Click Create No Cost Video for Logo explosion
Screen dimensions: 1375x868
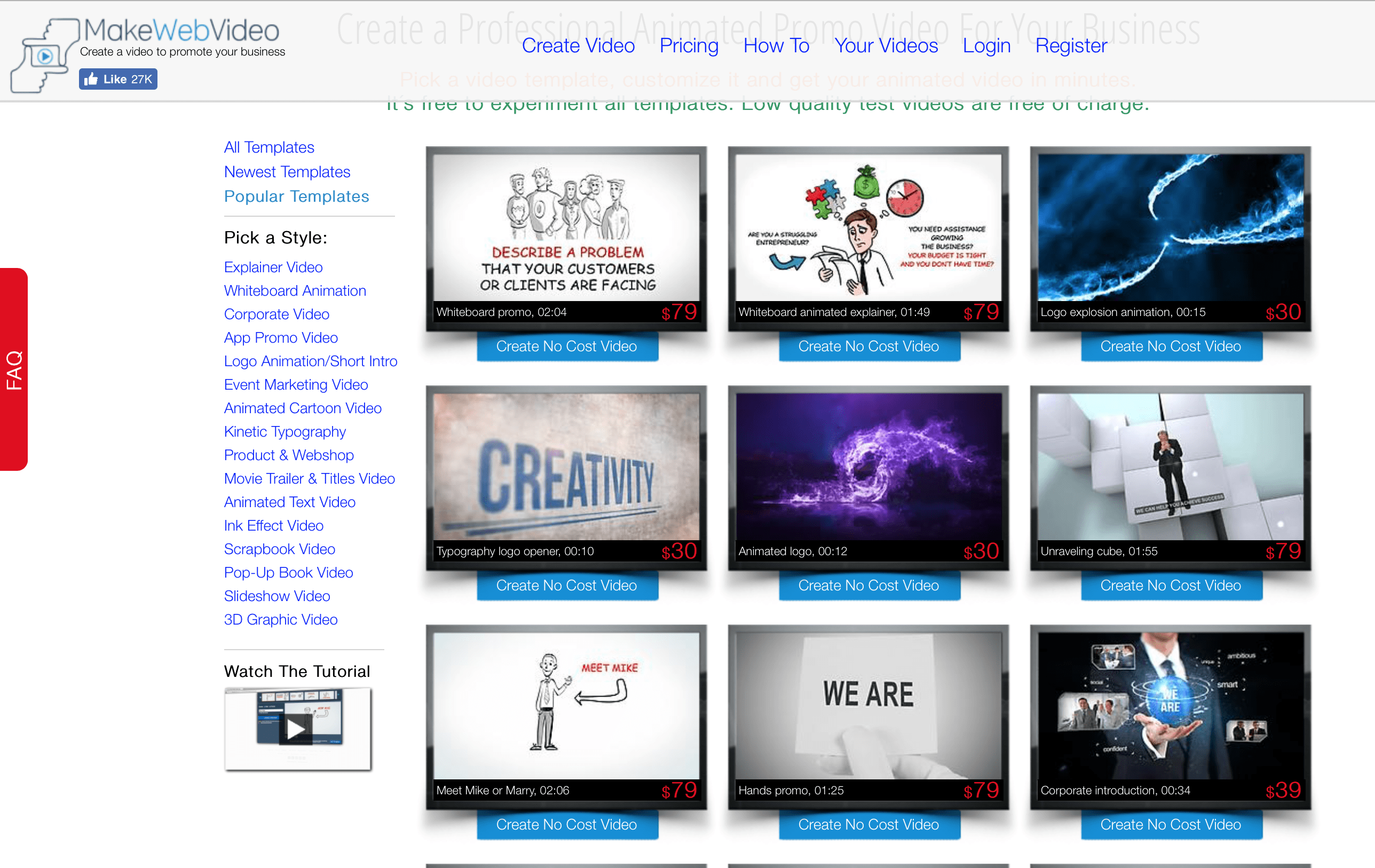pos(1170,347)
